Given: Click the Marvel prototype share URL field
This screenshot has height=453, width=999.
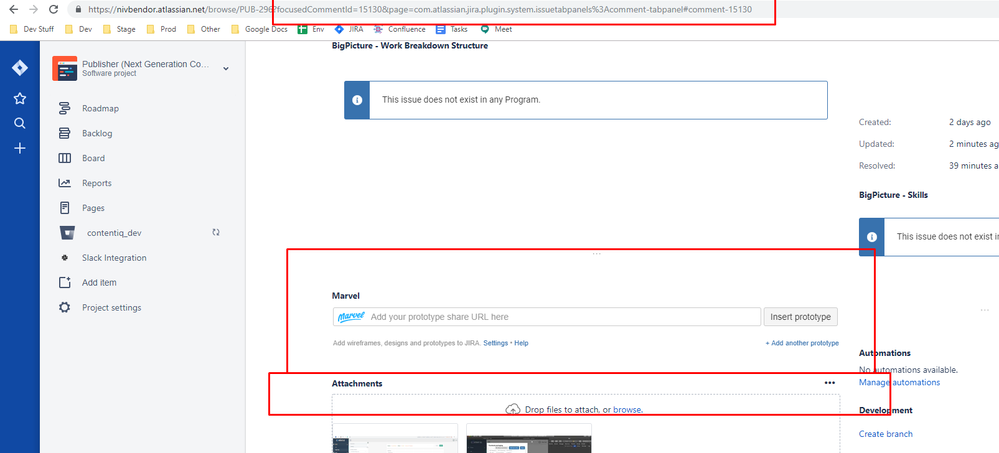Looking at the screenshot, I should [x=547, y=317].
